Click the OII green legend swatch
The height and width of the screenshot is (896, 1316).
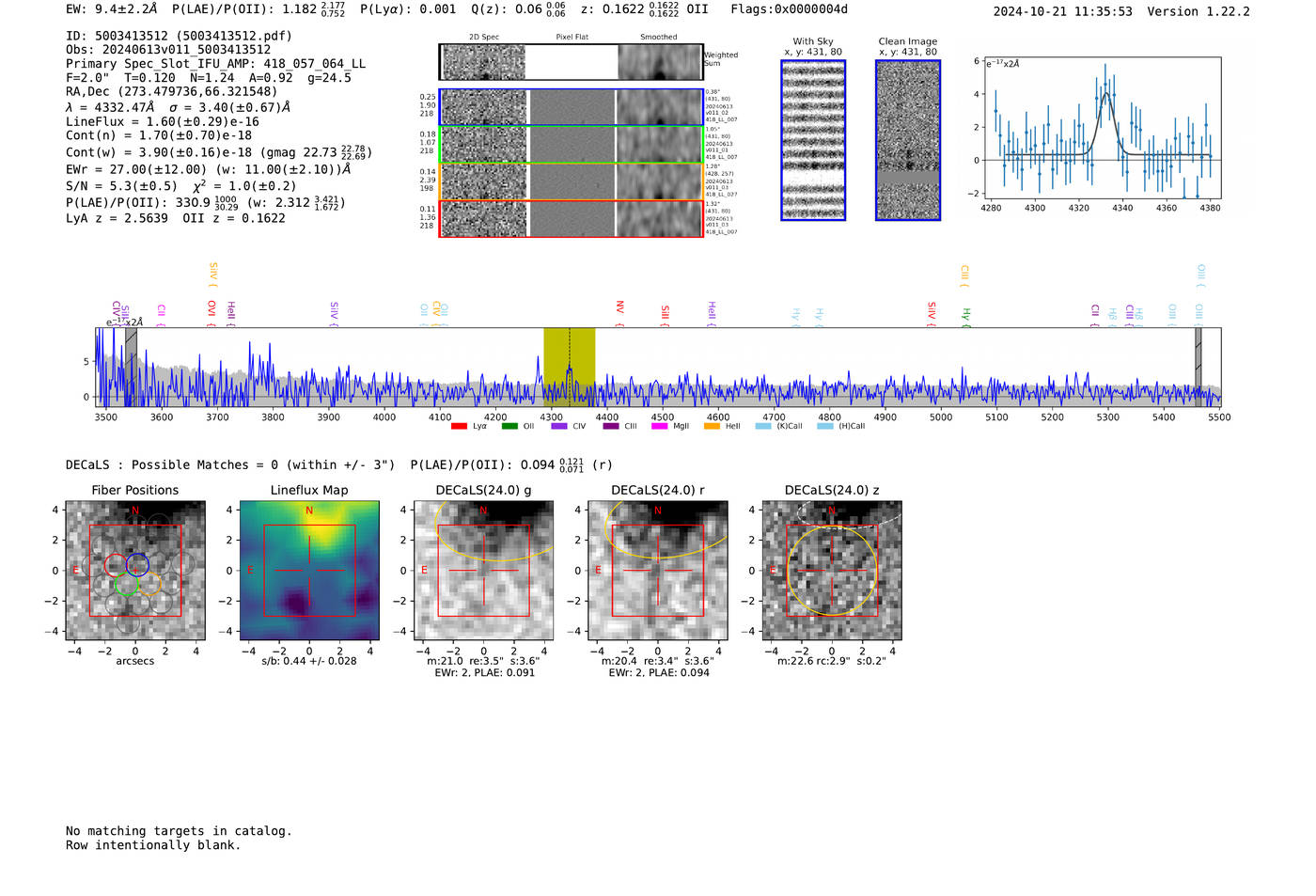509,426
